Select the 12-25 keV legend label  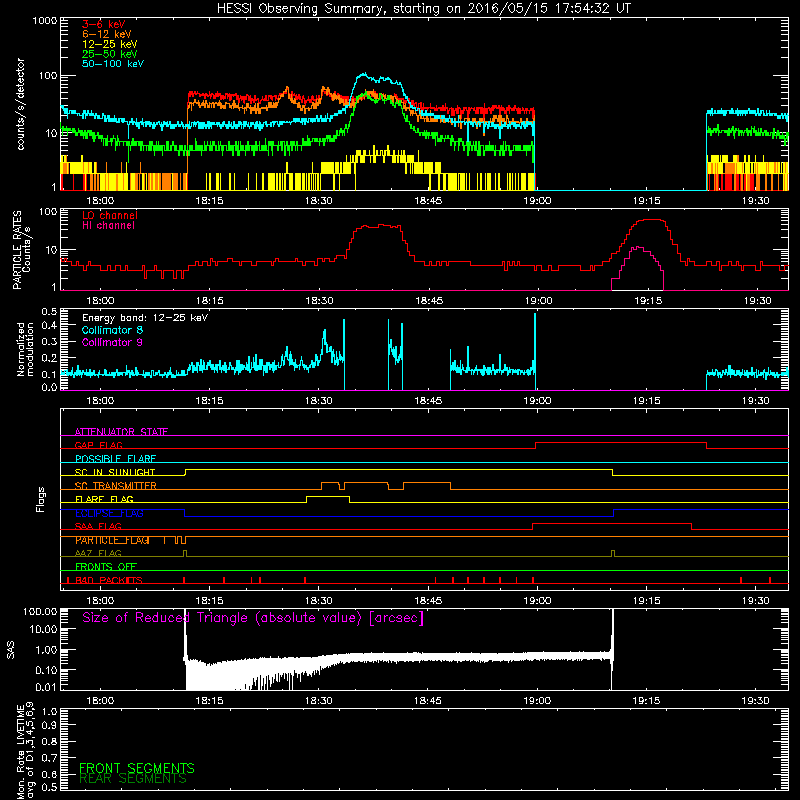(110, 44)
